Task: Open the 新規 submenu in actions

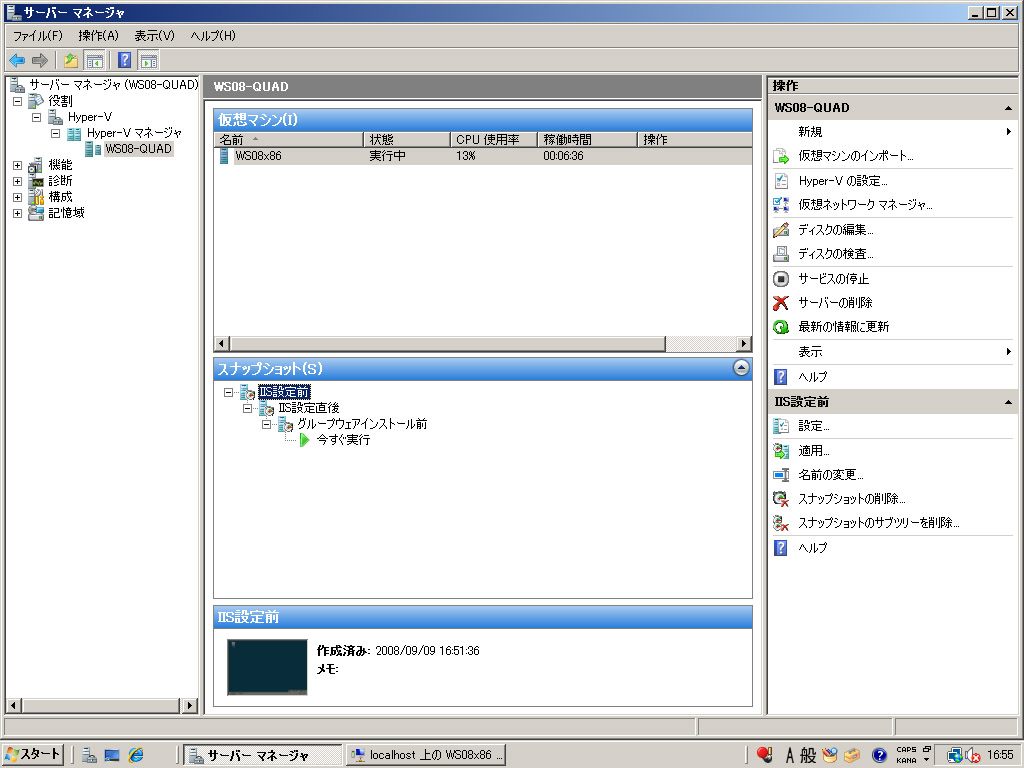Action: 892,132
